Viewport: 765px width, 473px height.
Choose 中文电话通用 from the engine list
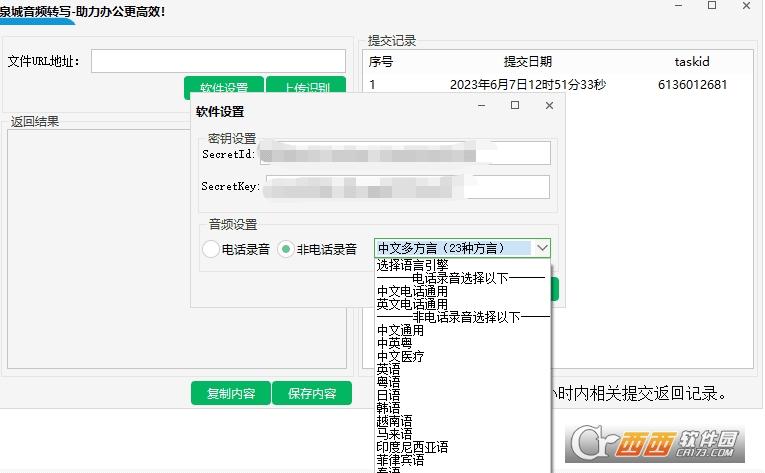412,291
